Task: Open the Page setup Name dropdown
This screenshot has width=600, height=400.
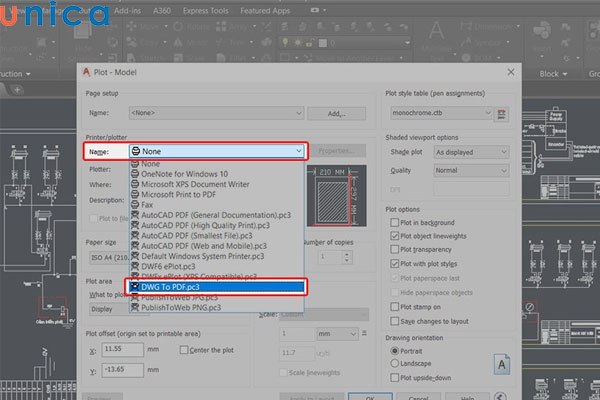Action: tap(217, 113)
